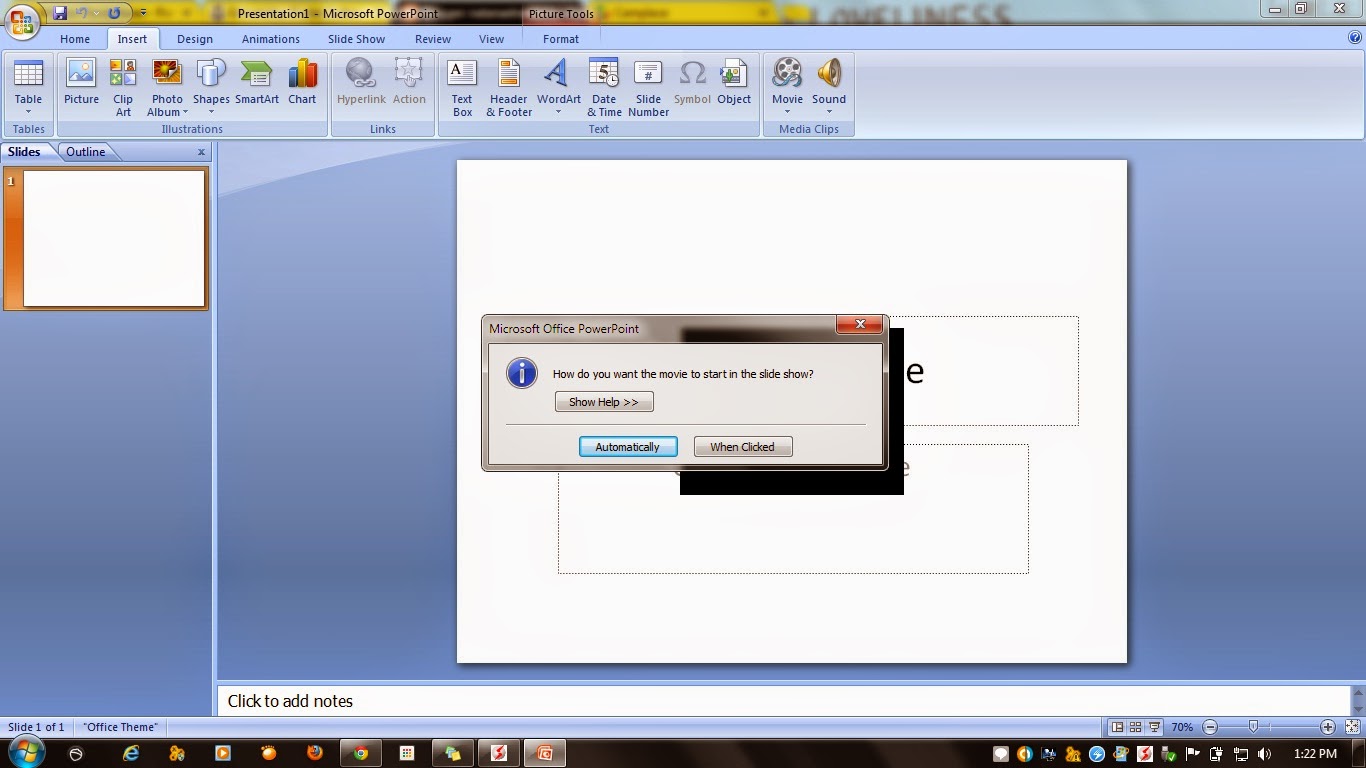Click the Photo Album icon
Viewport: 1366px width, 768px height.
(x=167, y=73)
